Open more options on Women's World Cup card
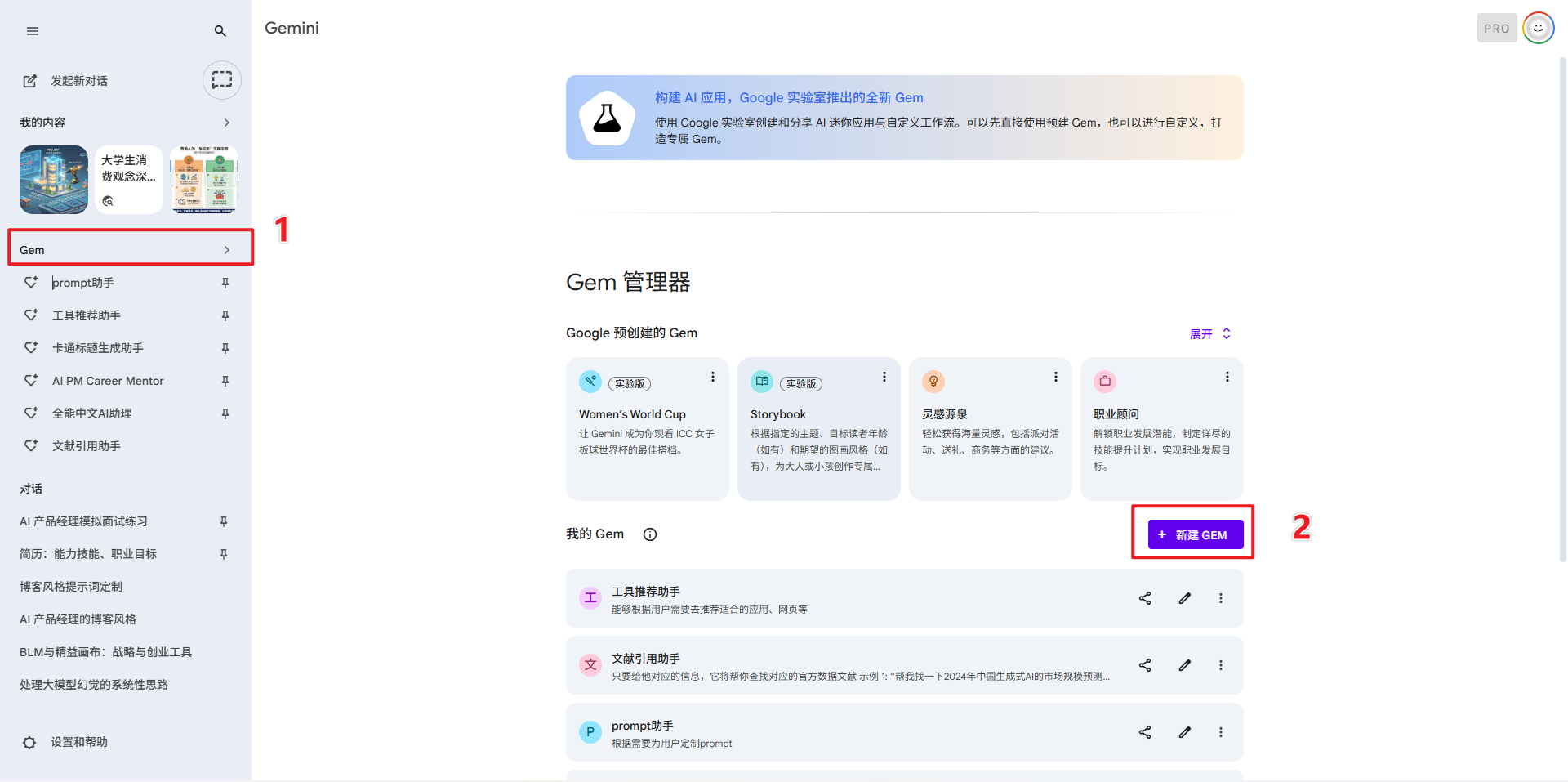Image resolution: width=1568 pixels, height=782 pixels. tap(713, 377)
